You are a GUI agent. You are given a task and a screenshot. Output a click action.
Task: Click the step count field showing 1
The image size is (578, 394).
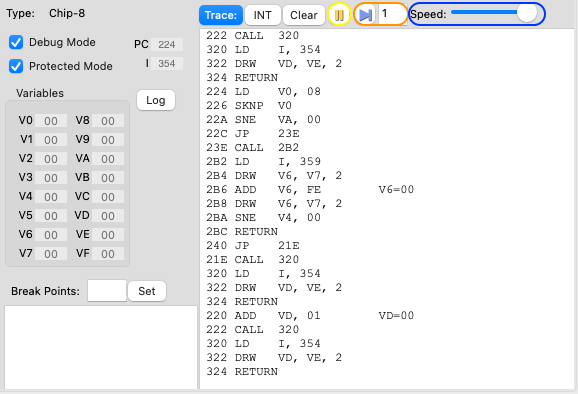pyautogui.click(x=393, y=14)
